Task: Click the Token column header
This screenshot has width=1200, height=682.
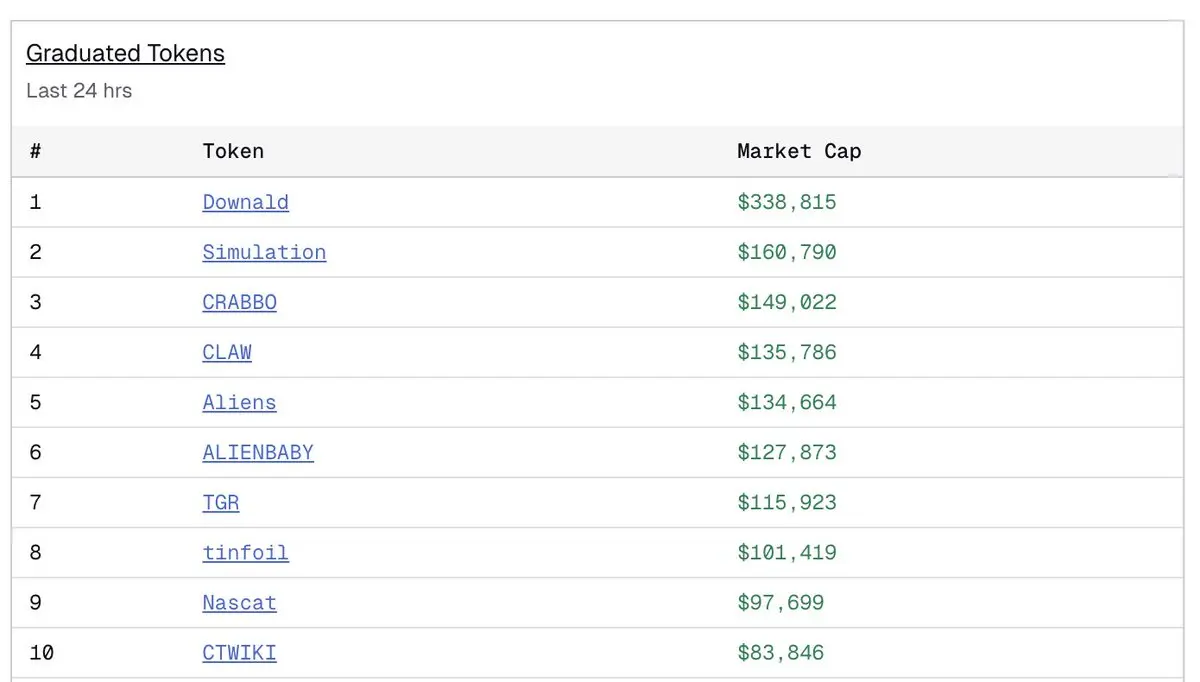Action: point(233,152)
